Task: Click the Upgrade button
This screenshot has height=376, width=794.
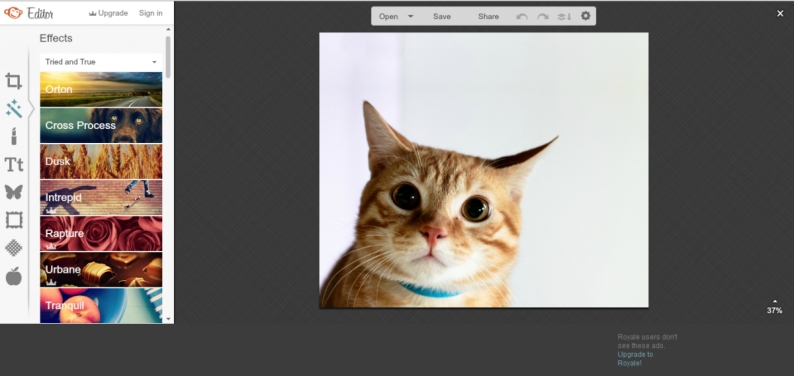Action: (108, 13)
